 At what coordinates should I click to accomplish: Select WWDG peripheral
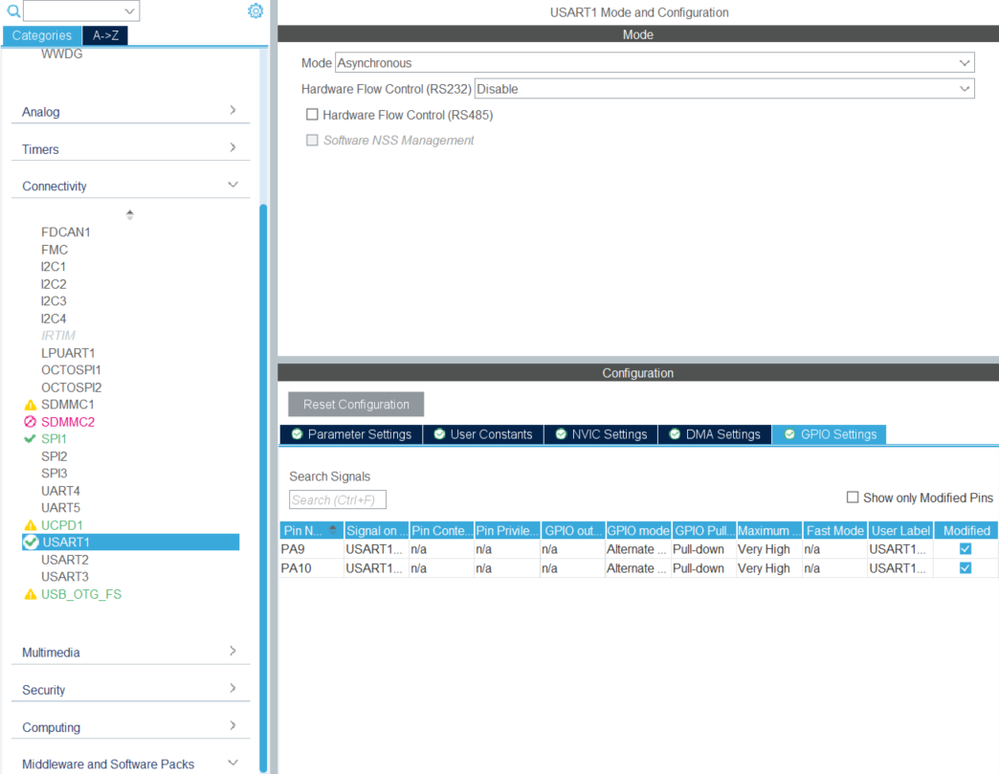click(x=62, y=54)
